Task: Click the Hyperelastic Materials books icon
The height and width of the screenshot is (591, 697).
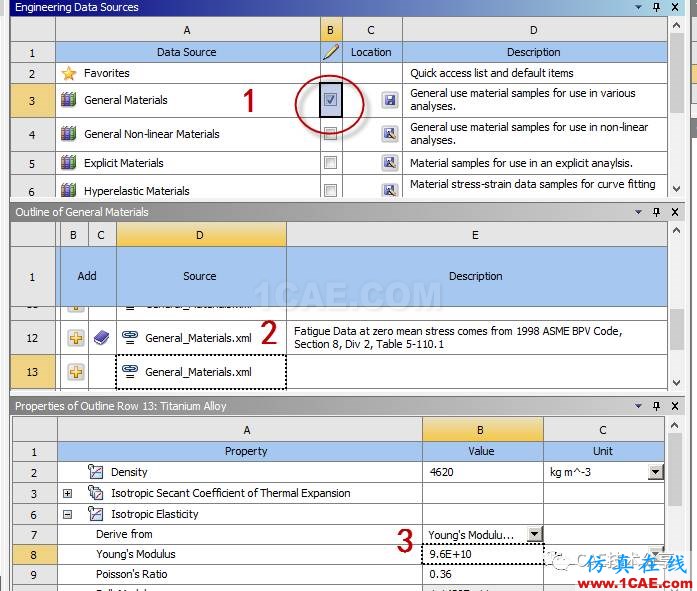Action: pos(68,190)
